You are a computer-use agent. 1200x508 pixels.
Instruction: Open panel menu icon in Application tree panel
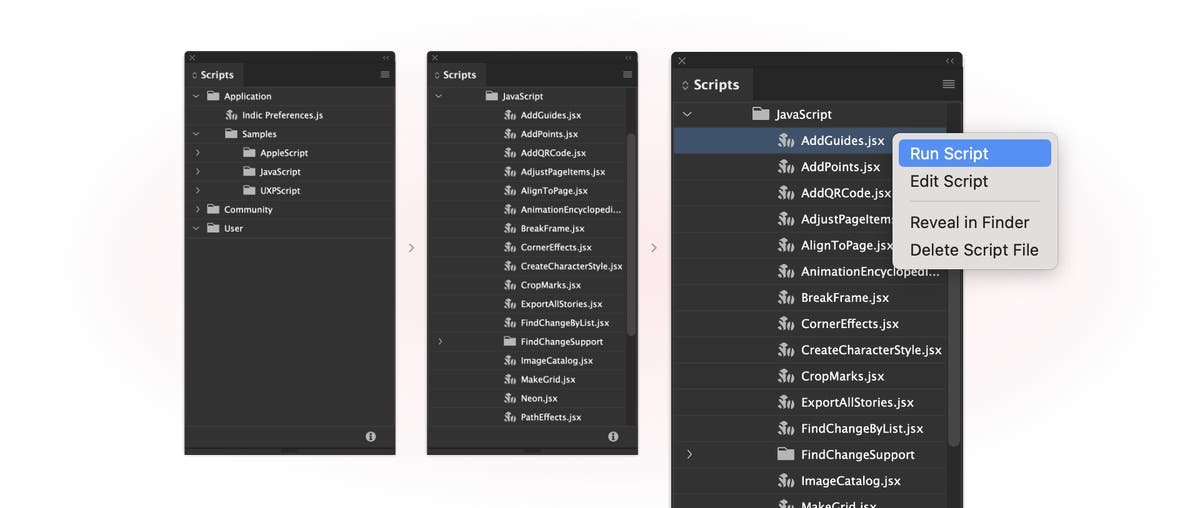pos(385,74)
